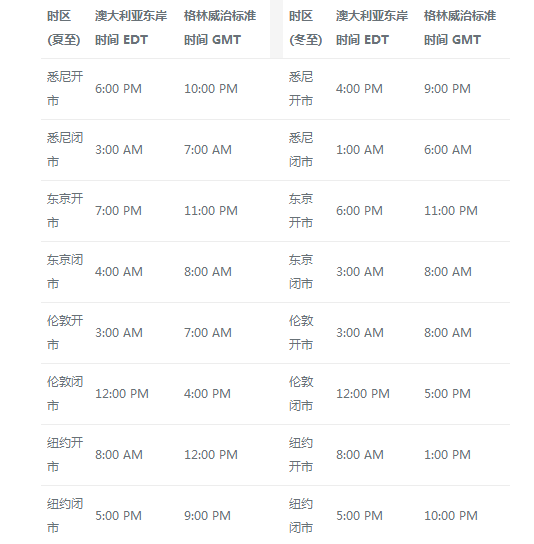Viewport: 534px width, 544px height.
Task: Click the 时区 (夏至) column header
Action: 64,28
